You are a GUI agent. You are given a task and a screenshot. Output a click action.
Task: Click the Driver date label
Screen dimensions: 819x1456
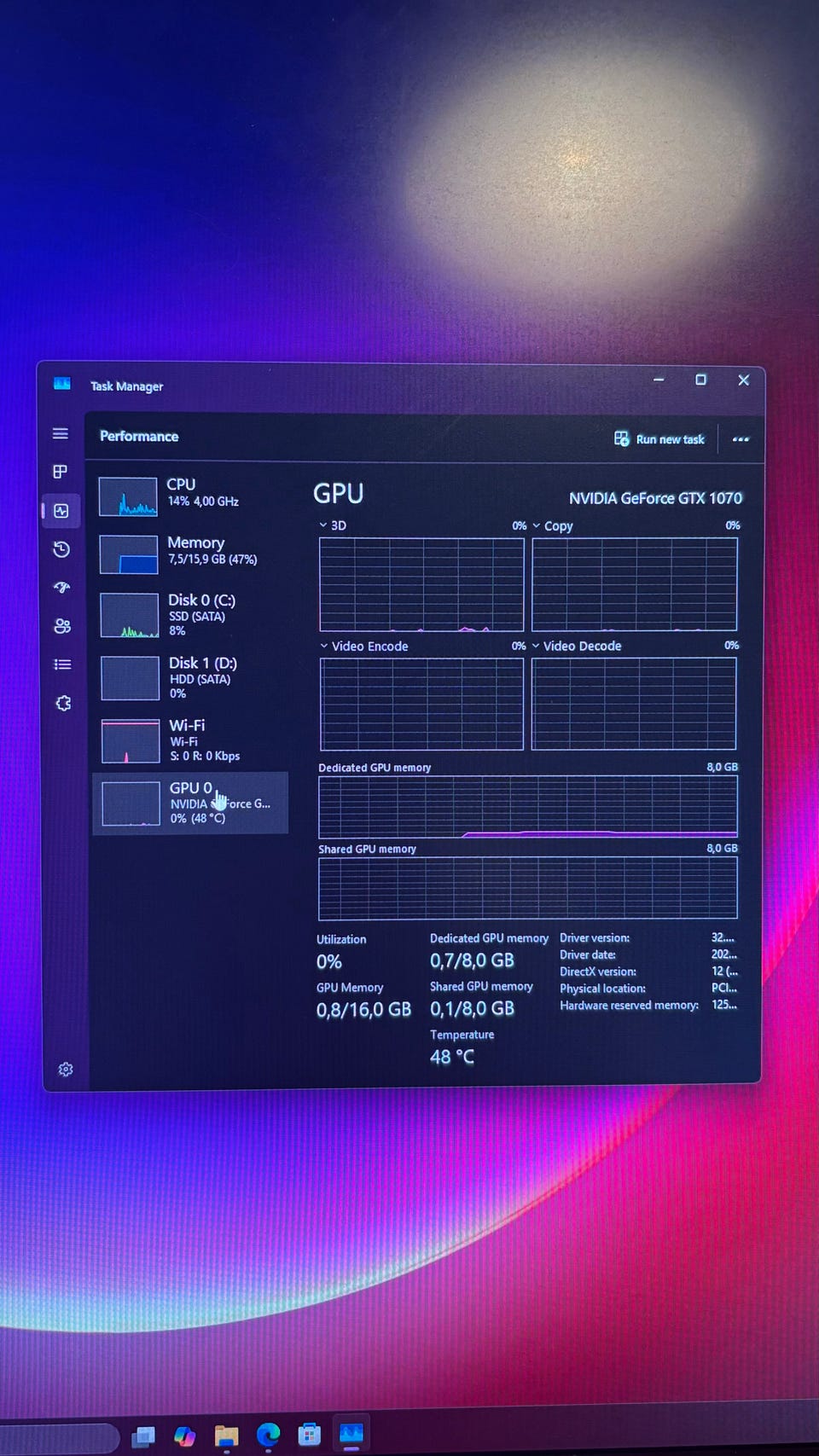(x=588, y=955)
